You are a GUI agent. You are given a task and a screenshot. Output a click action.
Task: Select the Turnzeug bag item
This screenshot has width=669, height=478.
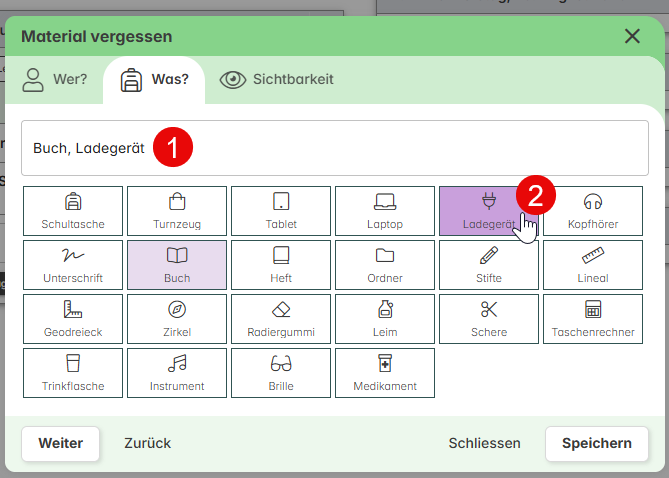(x=177, y=211)
